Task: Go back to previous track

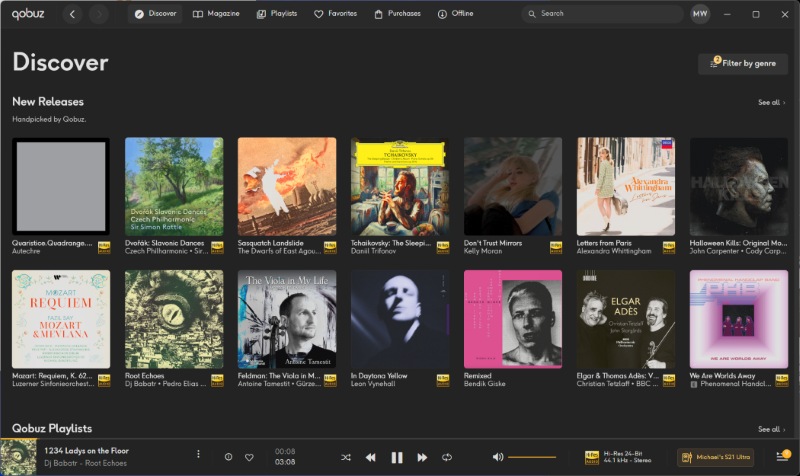Action: tap(370, 457)
